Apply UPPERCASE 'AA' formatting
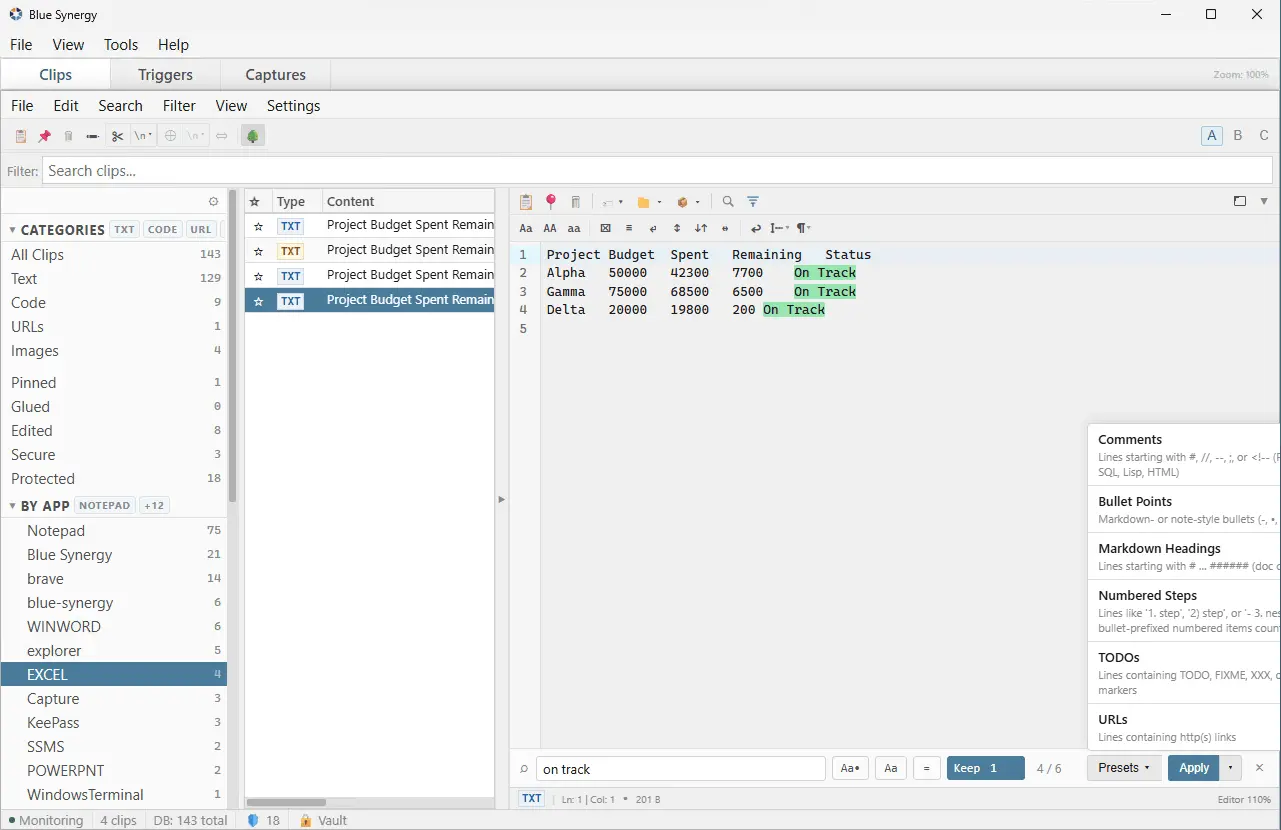Screen dimensions: 1281x830 (x=550, y=228)
